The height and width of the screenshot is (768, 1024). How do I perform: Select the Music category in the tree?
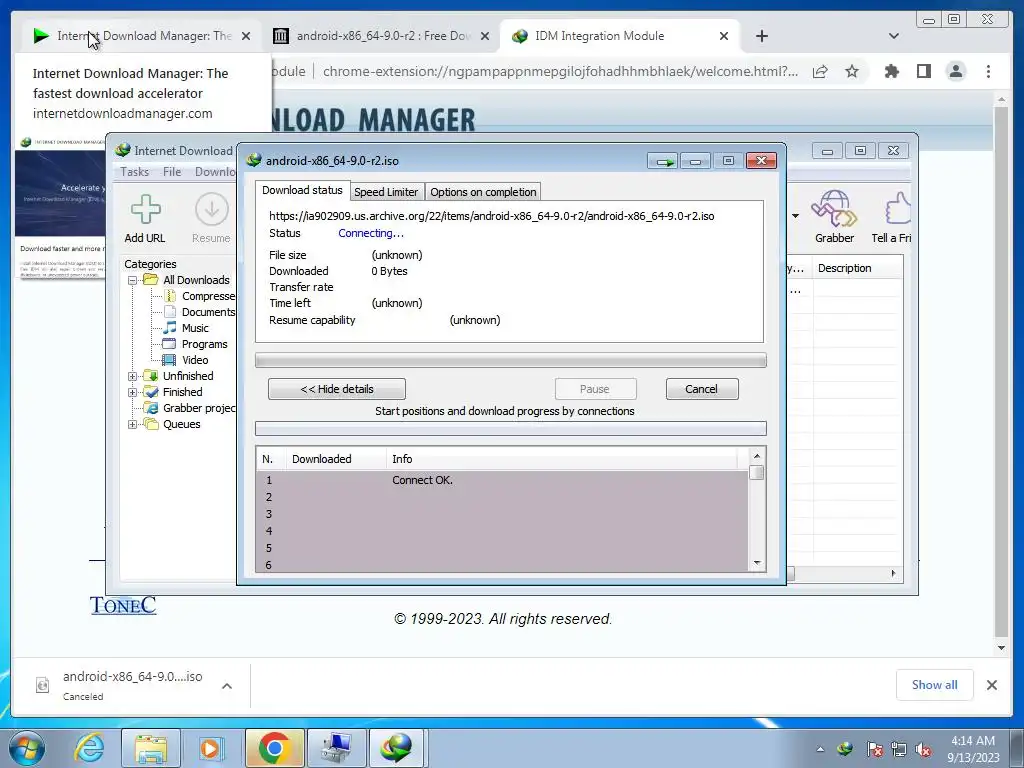click(195, 328)
